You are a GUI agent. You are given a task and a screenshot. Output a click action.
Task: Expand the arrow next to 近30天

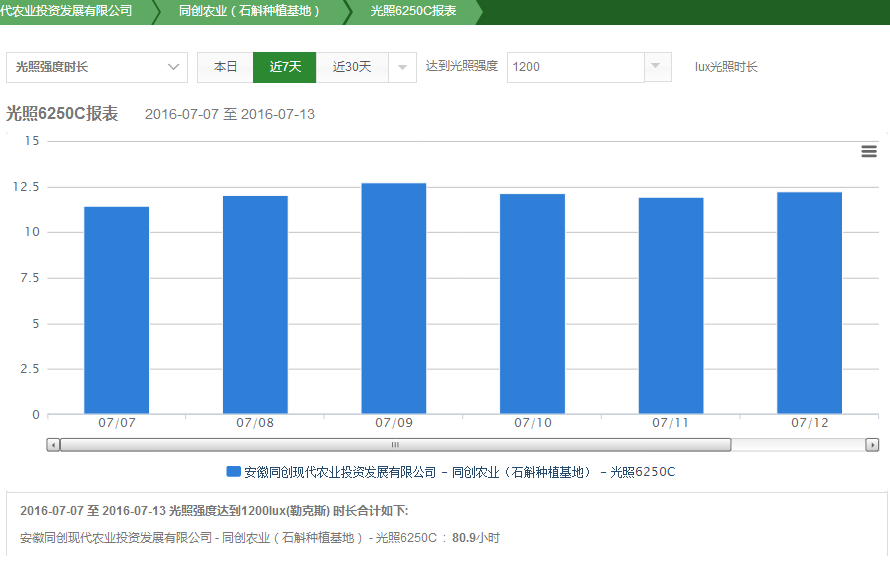[402, 67]
